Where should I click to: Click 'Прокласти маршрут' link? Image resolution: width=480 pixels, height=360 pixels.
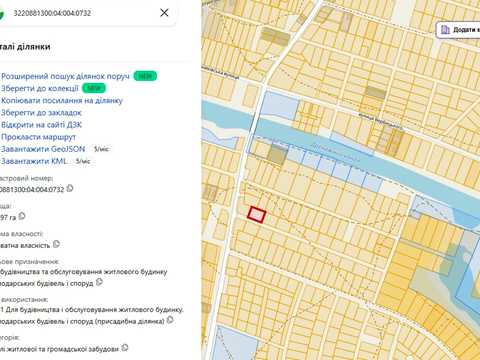point(38,137)
